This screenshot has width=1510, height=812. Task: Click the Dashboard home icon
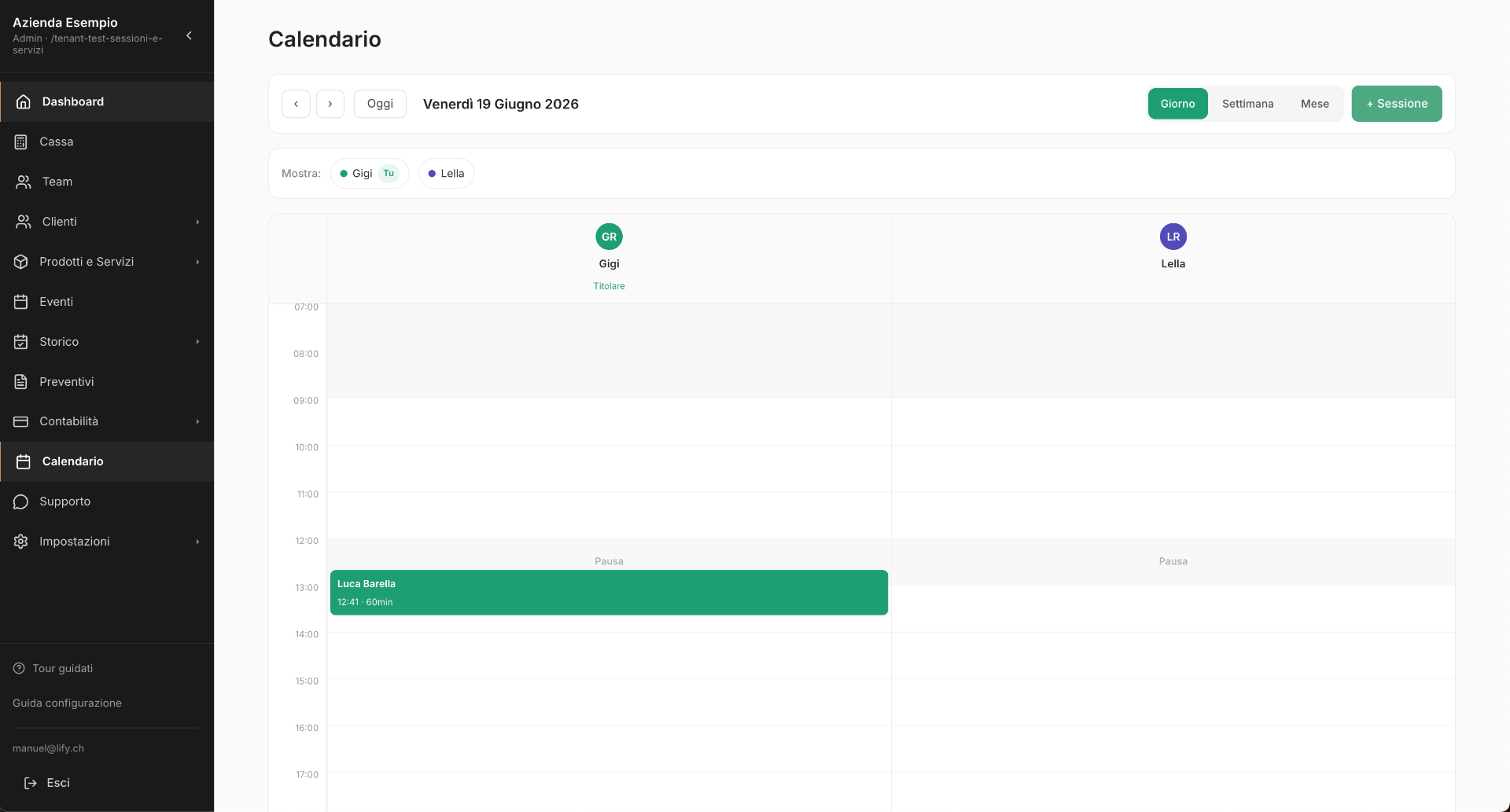tap(24, 101)
